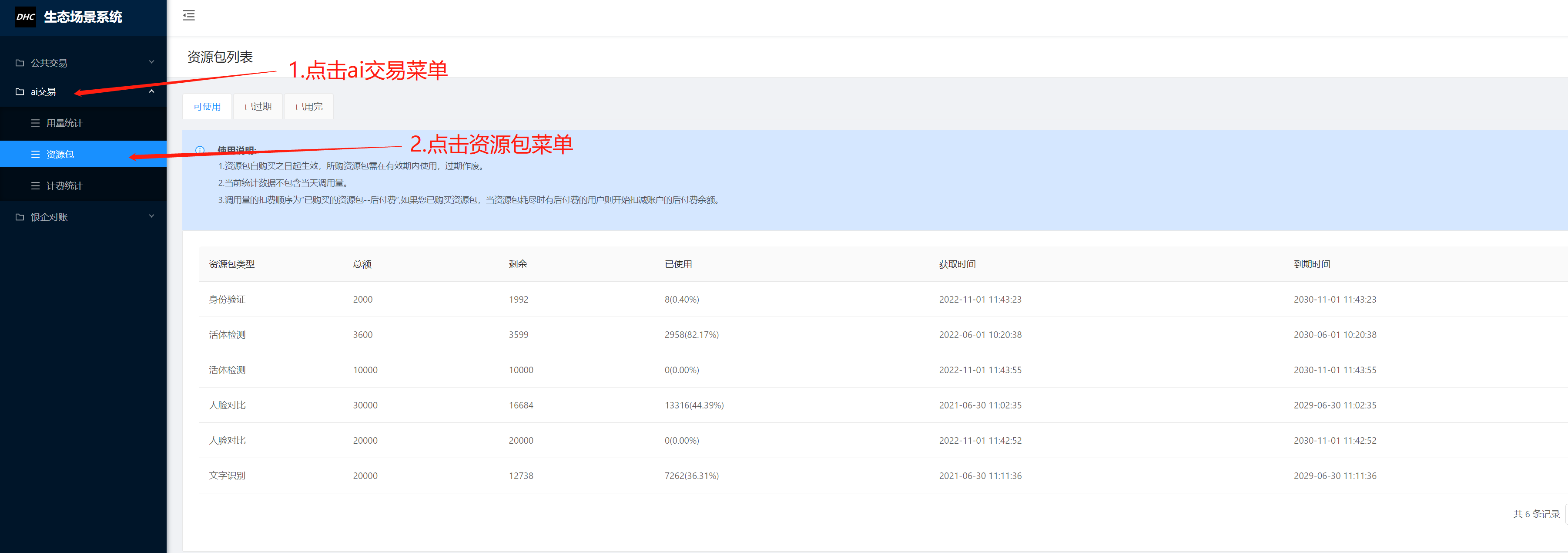
Task: Click the 生态场景系统 title
Action: pyautogui.click(x=83, y=17)
